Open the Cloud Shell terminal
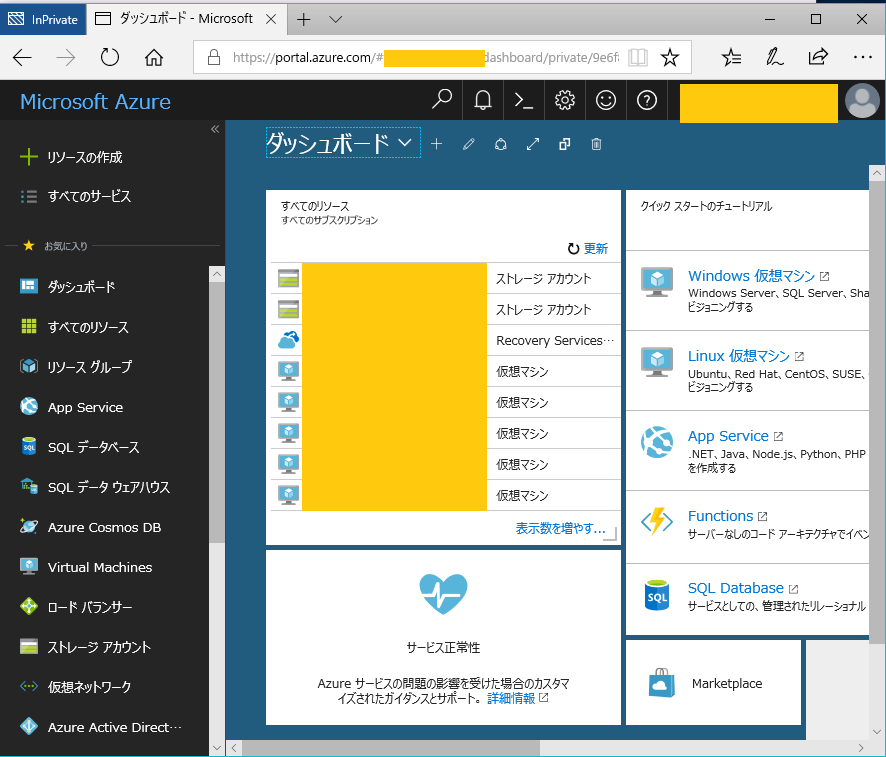This screenshot has height=757, width=886. (x=523, y=100)
